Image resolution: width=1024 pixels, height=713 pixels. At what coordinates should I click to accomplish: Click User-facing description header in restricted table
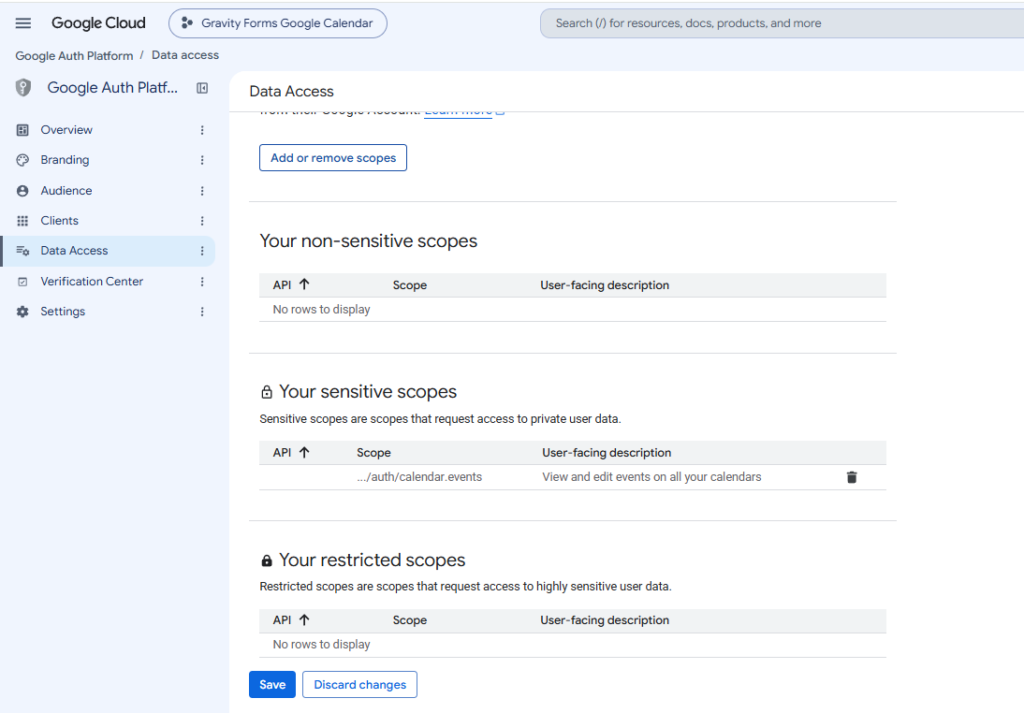click(x=605, y=620)
